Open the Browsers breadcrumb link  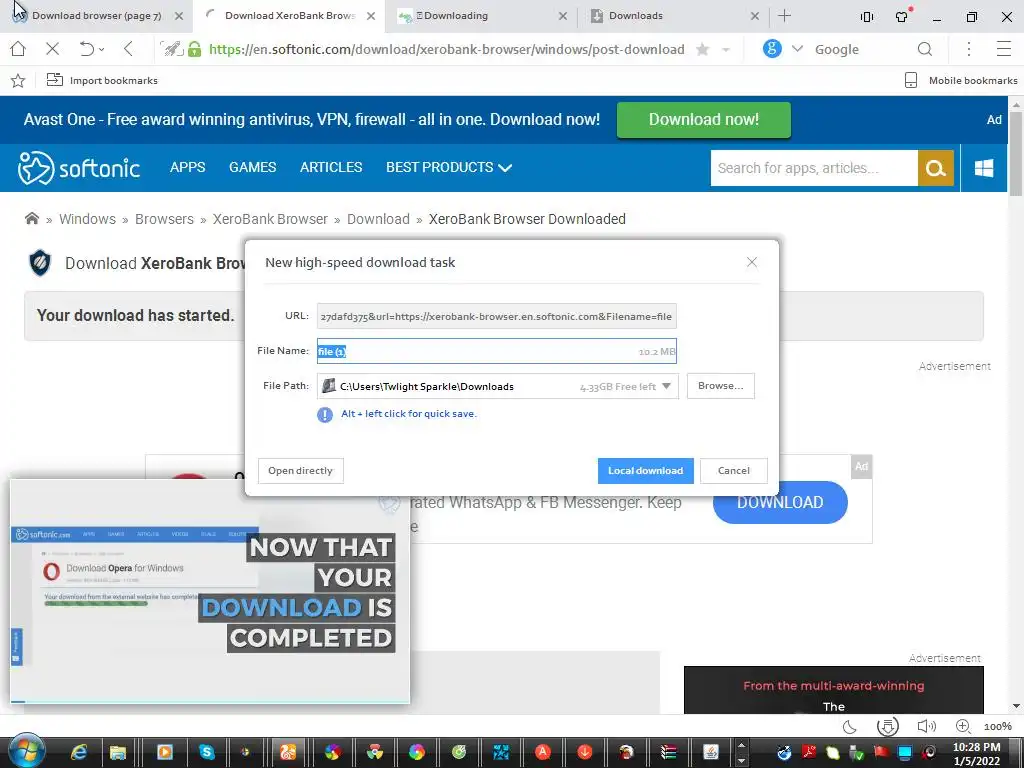tap(164, 219)
